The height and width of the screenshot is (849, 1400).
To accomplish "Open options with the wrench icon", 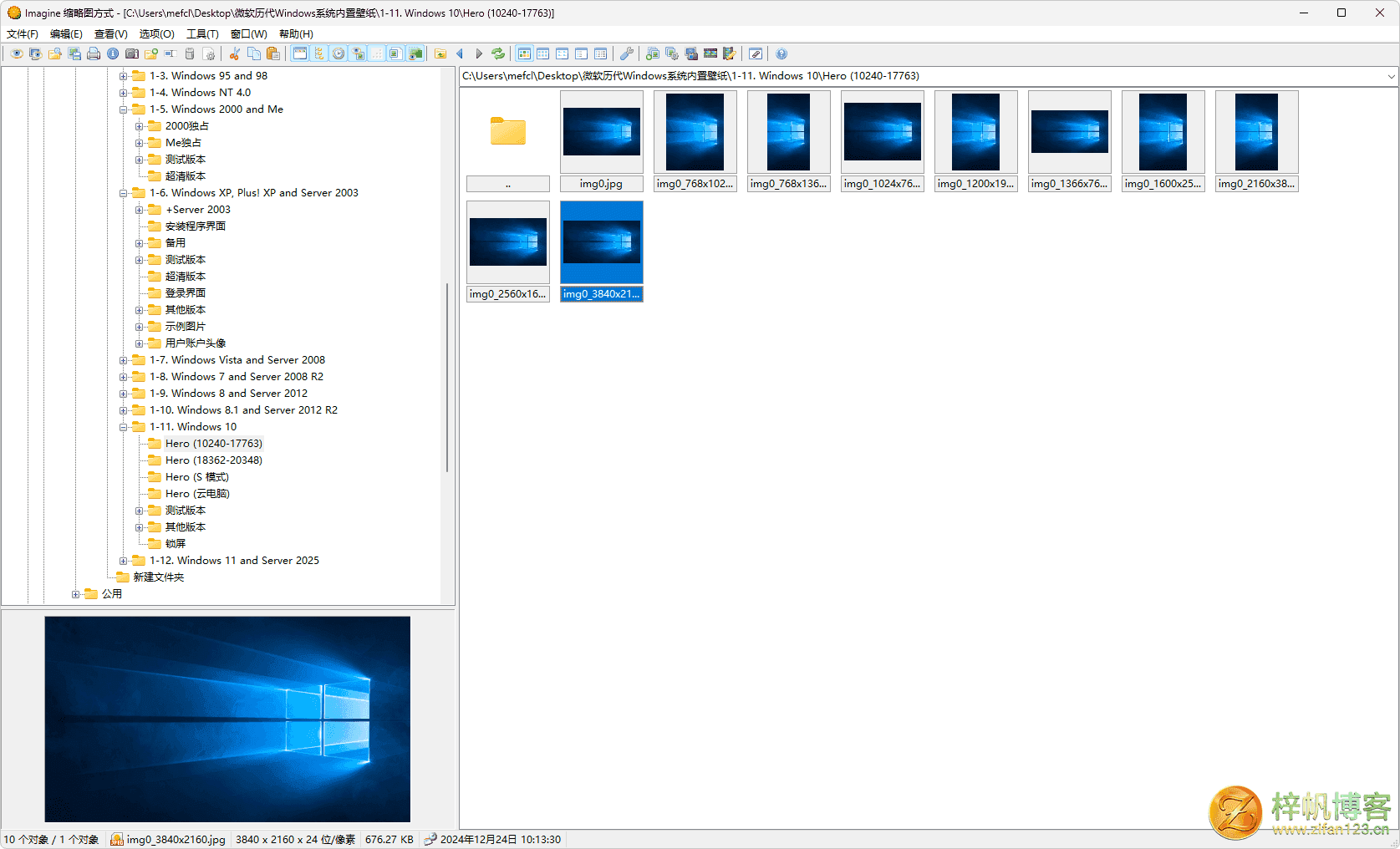I will click(x=626, y=53).
